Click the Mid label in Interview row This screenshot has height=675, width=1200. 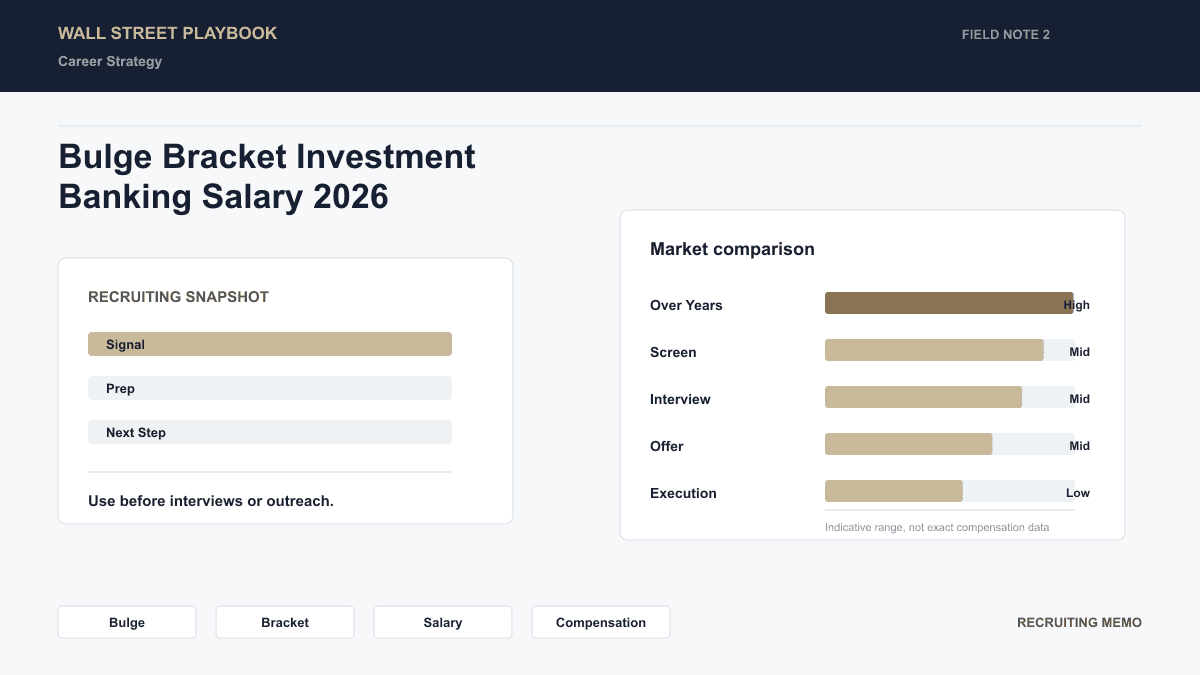(1080, 399)
